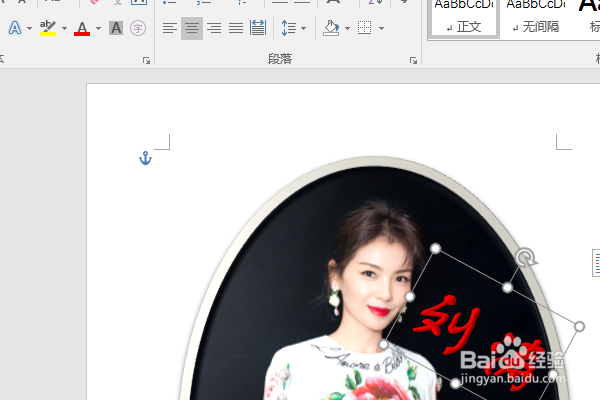Viewport: 600px width, 400px height.
Task: Align paragraph text to the left
Action: tap(170, 28)
